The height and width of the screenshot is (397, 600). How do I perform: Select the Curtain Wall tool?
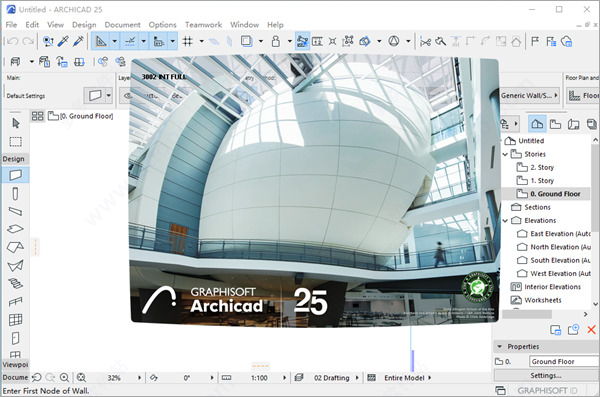pos(15,320)
